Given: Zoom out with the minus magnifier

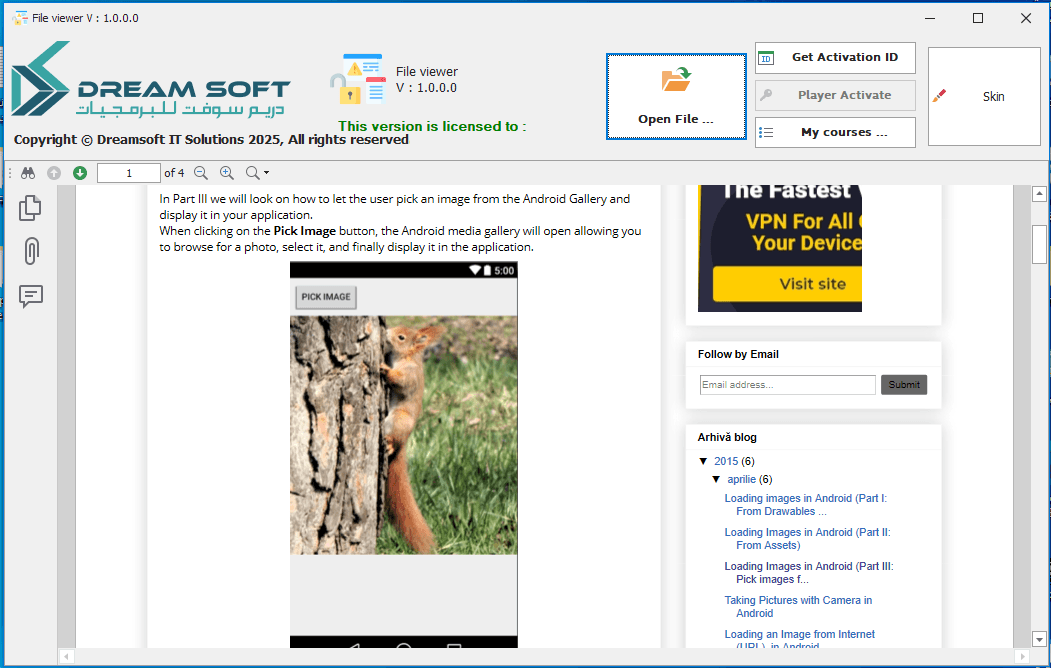Looking at the screenshot, I should click(200, 173).
